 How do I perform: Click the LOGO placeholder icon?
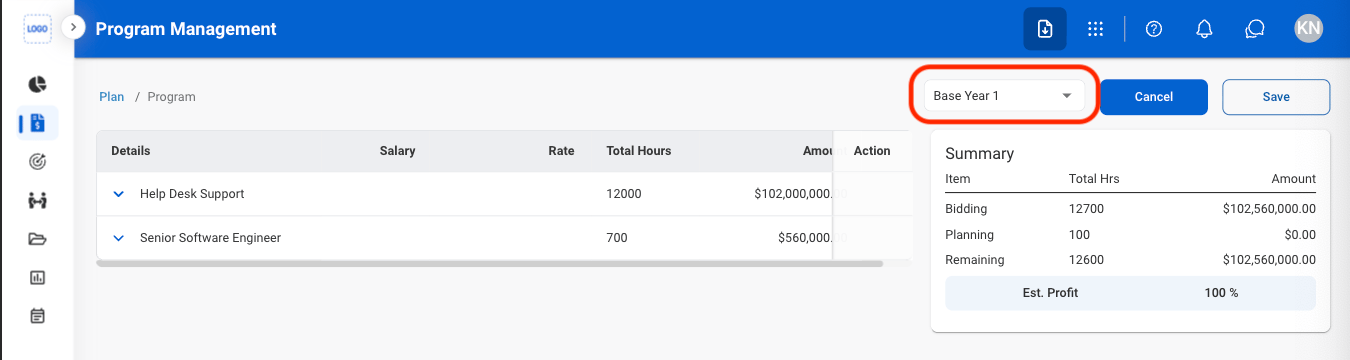tap(37, 29)
